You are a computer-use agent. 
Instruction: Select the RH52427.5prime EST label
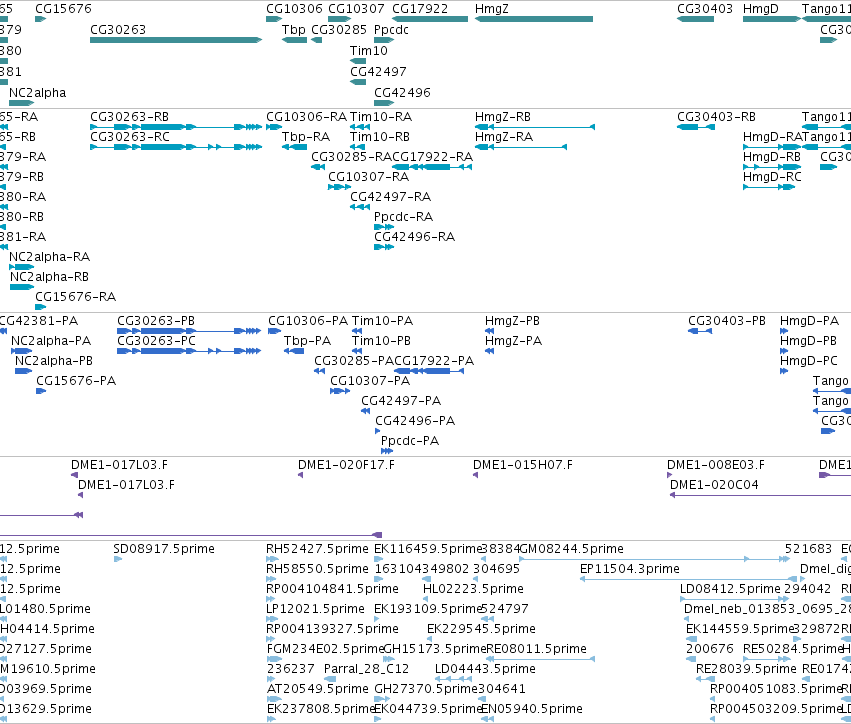click(x=317, y=549)
